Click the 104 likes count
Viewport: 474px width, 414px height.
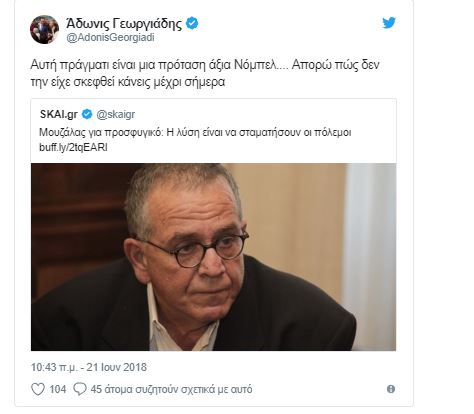coord(58,389)
